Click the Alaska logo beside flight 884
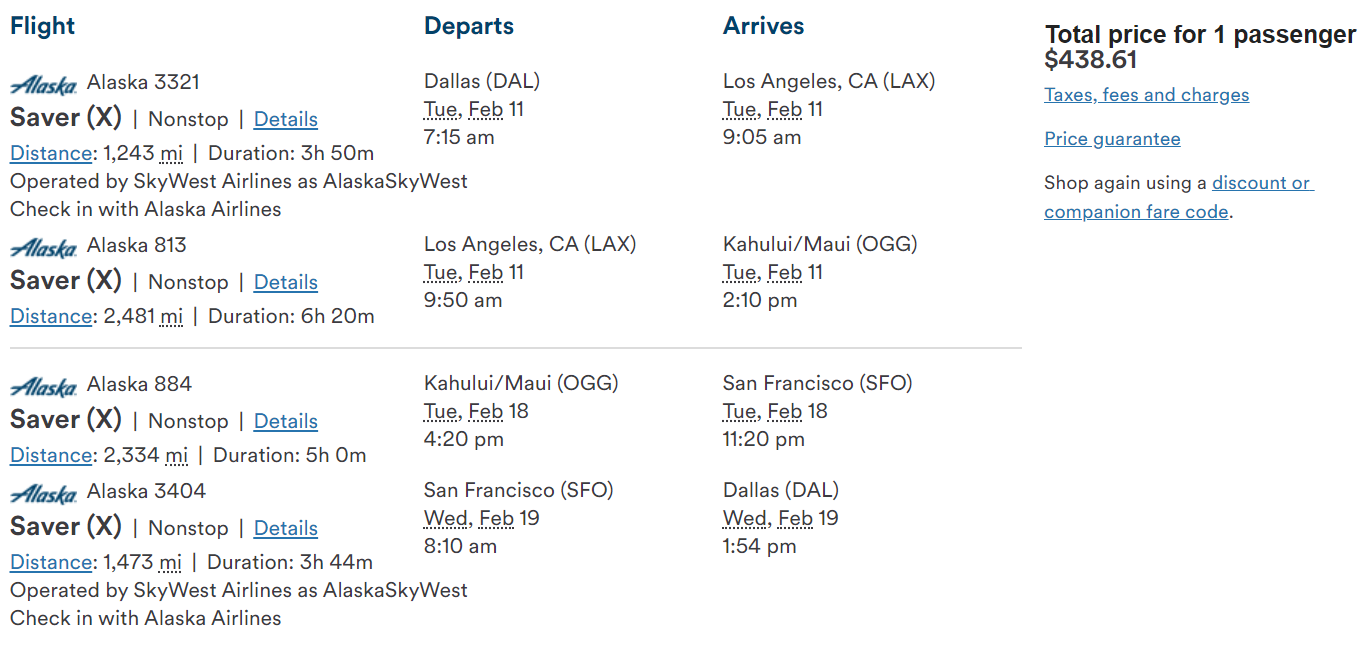This screenshot has height=648, width=1364. (x=44, y=386)
